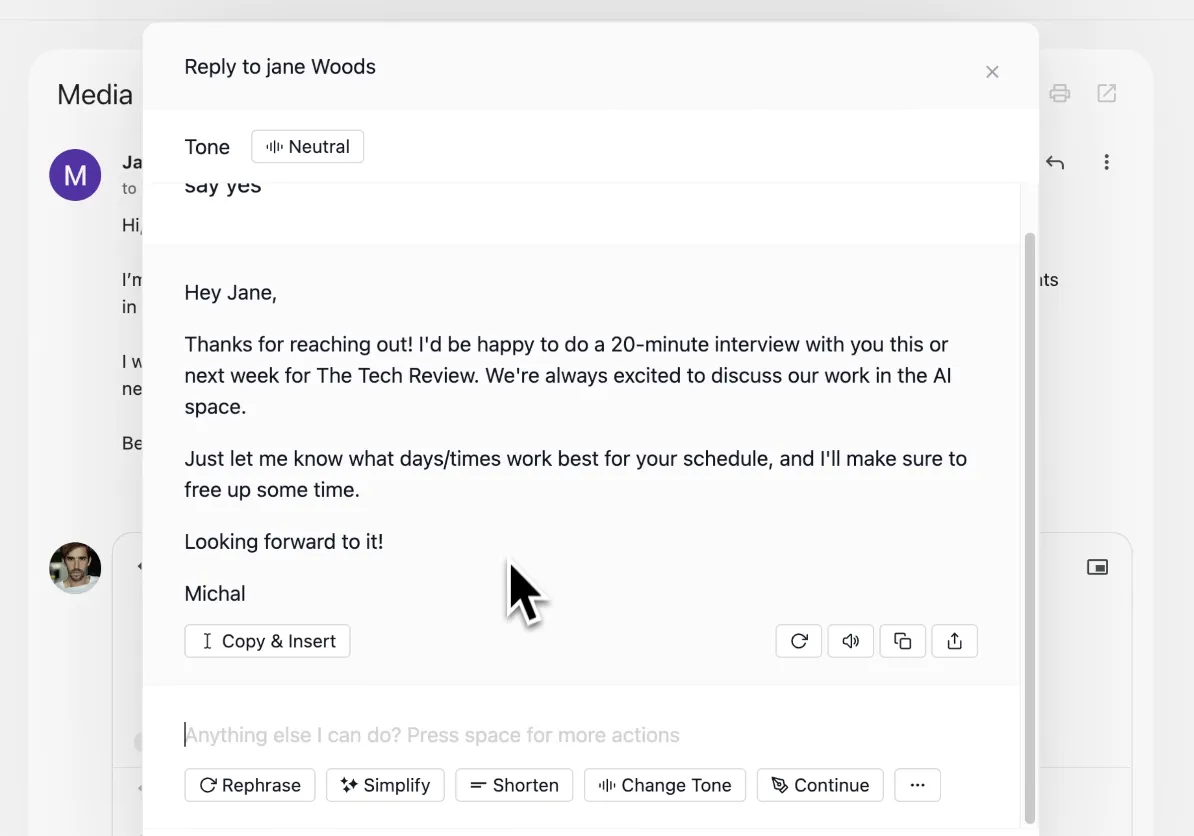1194x836 pixels.
Task: Expand more actions with the ellipsis button
Action: coord(918,785)
